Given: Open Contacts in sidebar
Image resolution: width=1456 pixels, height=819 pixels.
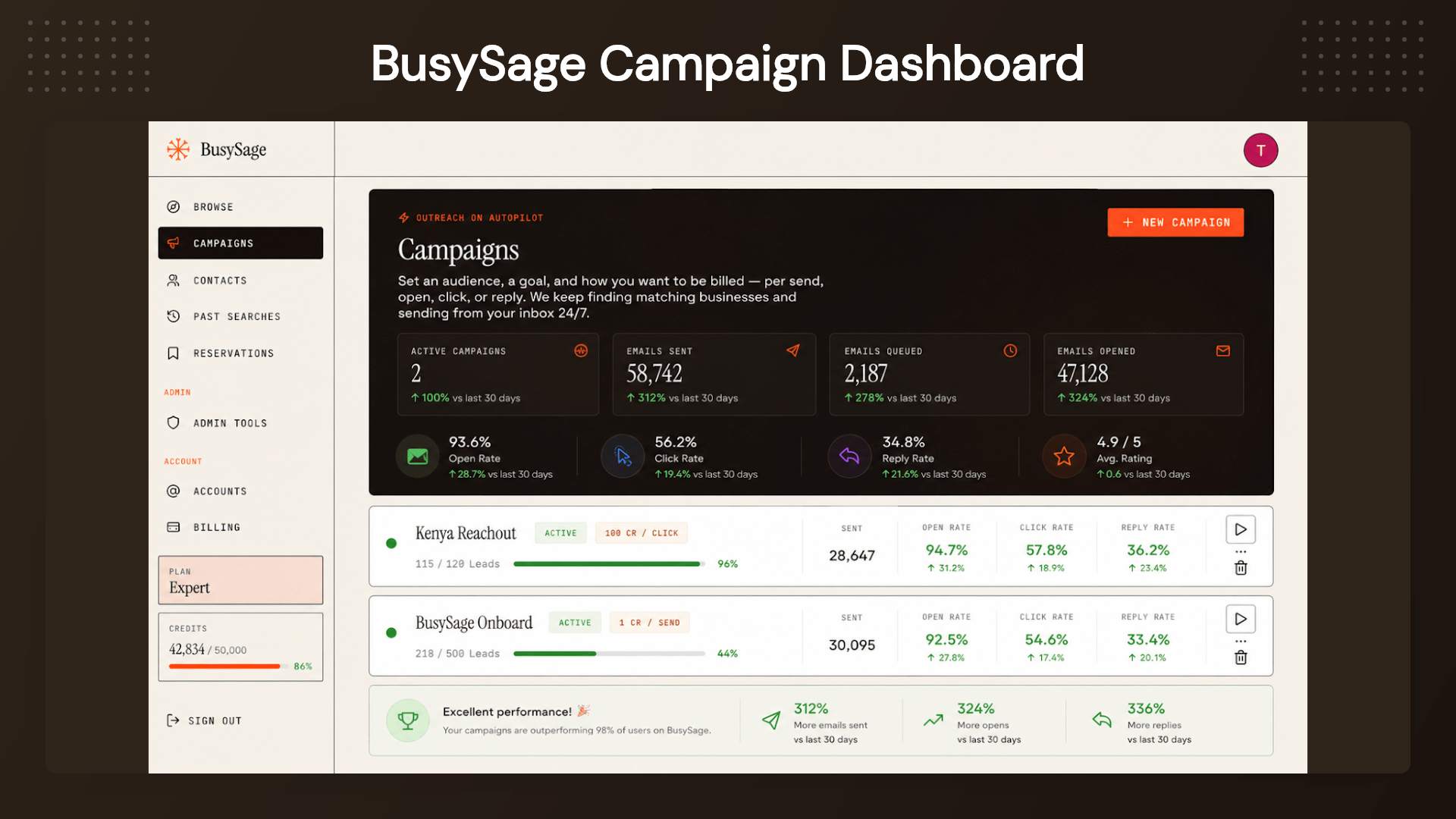Looking at the screenshot, I should tap(240, 280).
